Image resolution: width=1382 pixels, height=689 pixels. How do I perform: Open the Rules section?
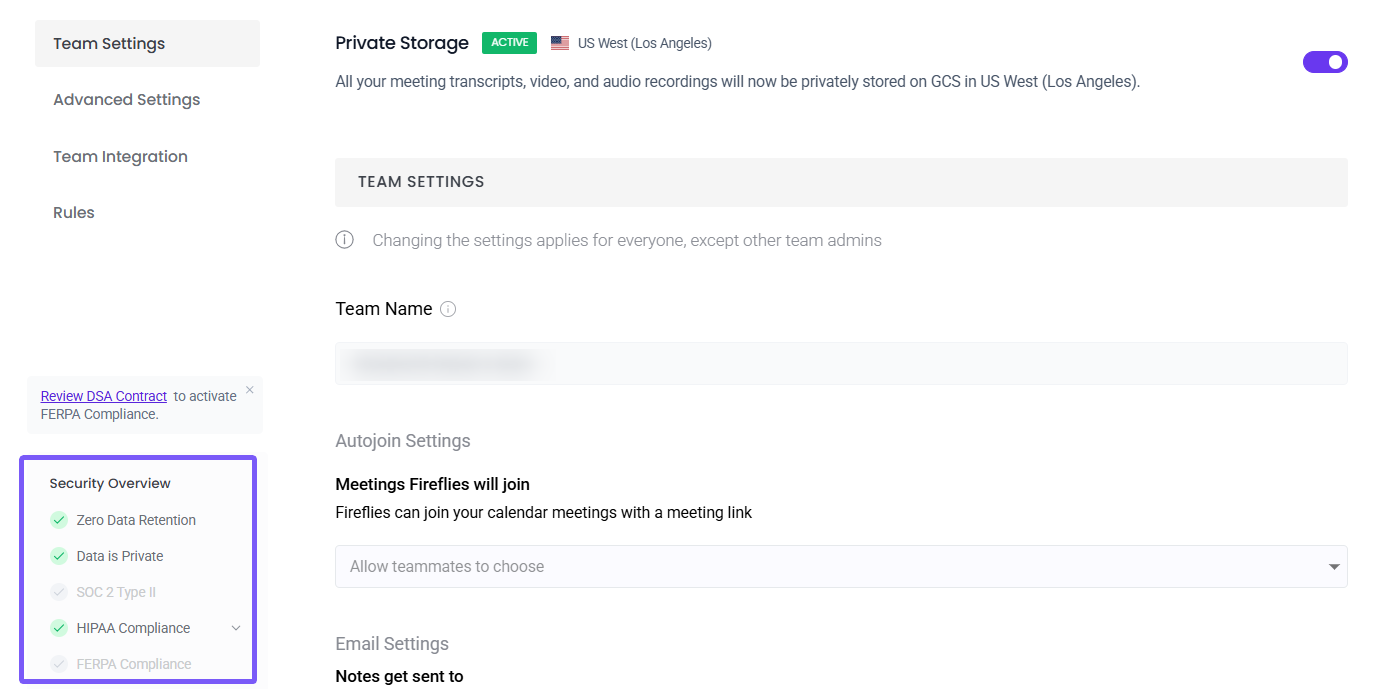pyautogui.click(x=74, y=213)
